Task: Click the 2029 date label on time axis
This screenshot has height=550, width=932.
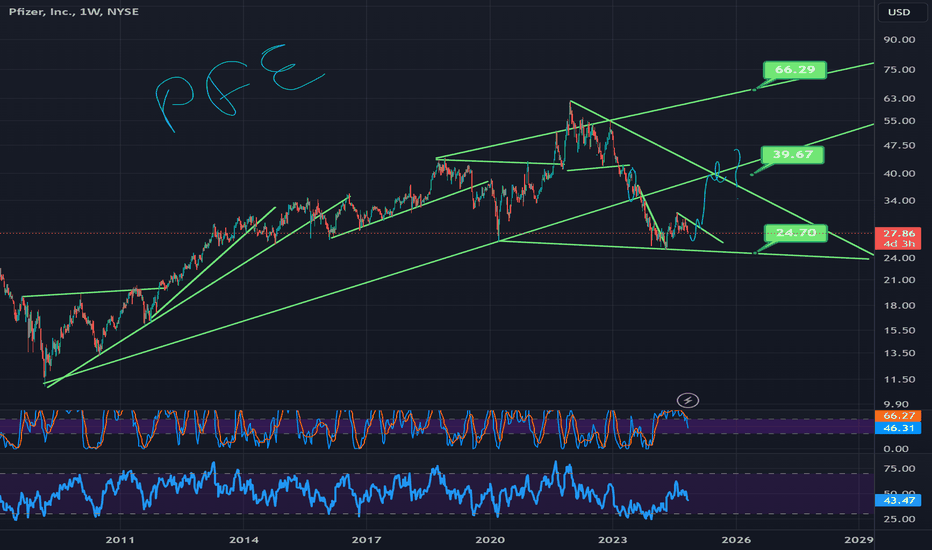Action: (x=859, y=540)
